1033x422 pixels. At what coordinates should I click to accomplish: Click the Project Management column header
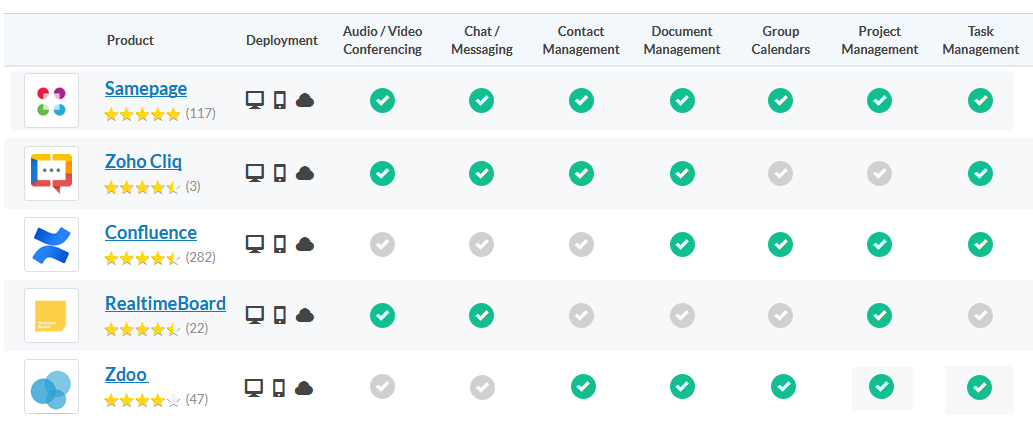point(880,40)
